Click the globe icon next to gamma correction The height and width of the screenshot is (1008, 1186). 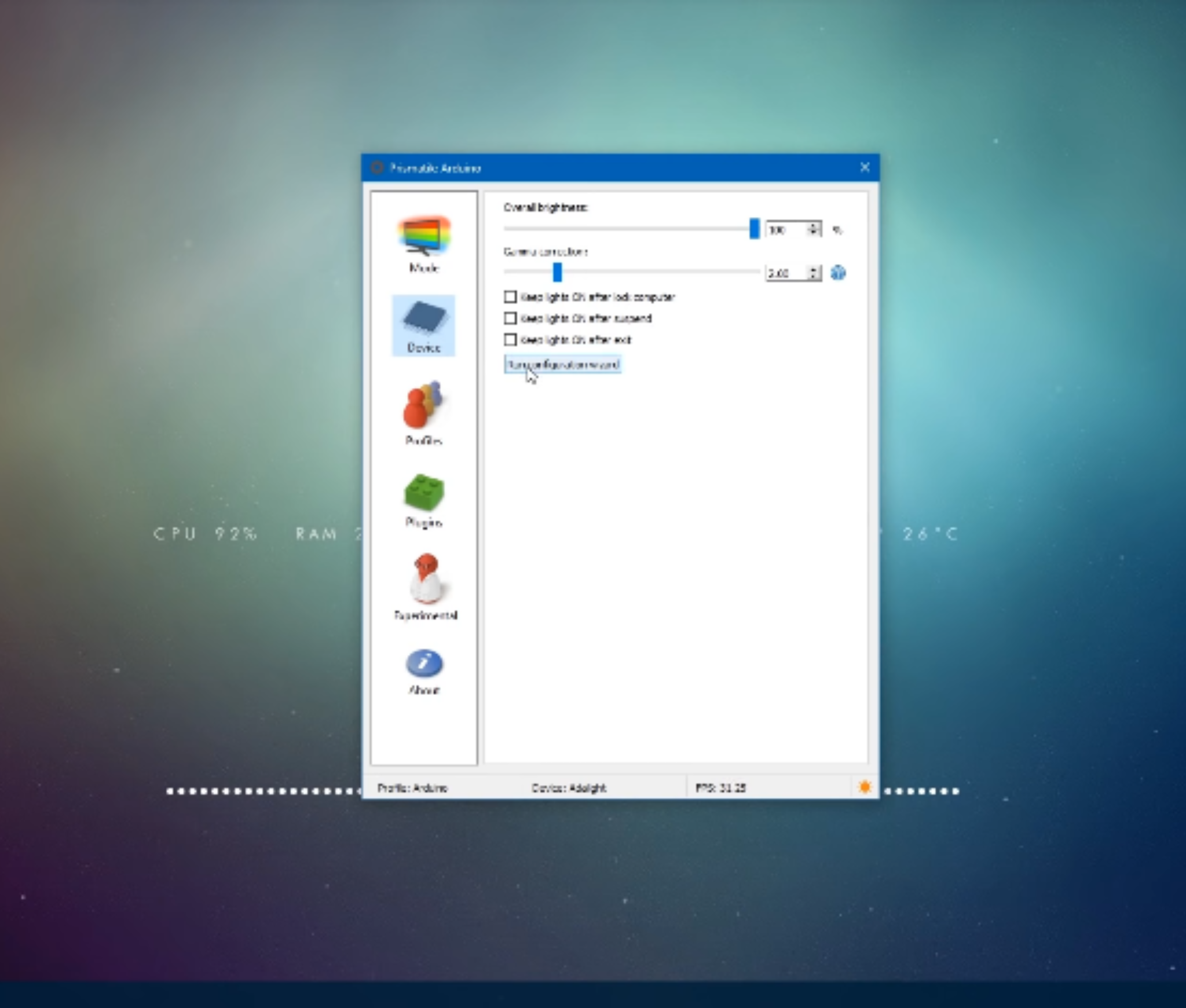(839, 272)
